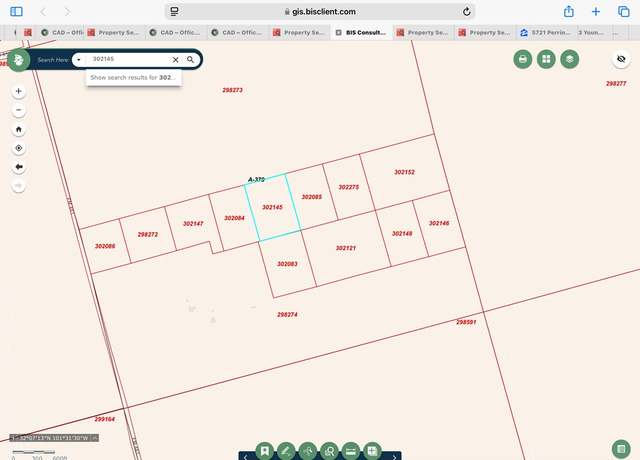
Task: Click parcel label 302148
Action: tap(402, 233)
